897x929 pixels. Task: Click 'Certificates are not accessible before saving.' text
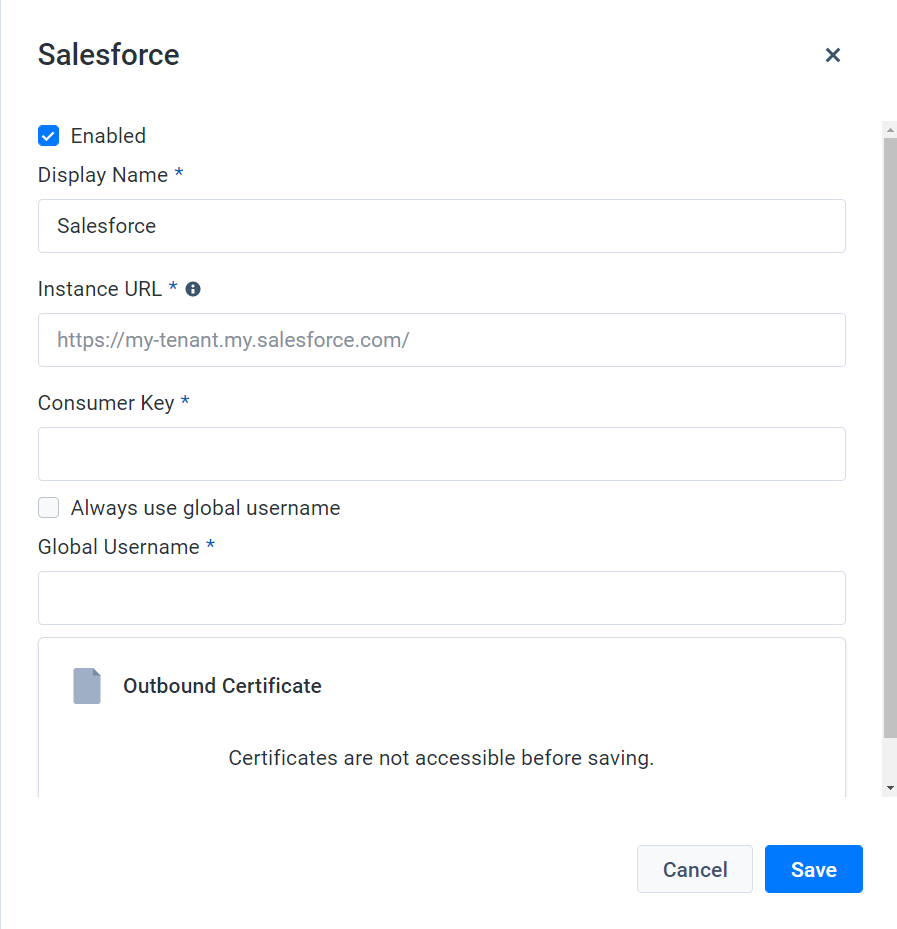tap(441, 758)
